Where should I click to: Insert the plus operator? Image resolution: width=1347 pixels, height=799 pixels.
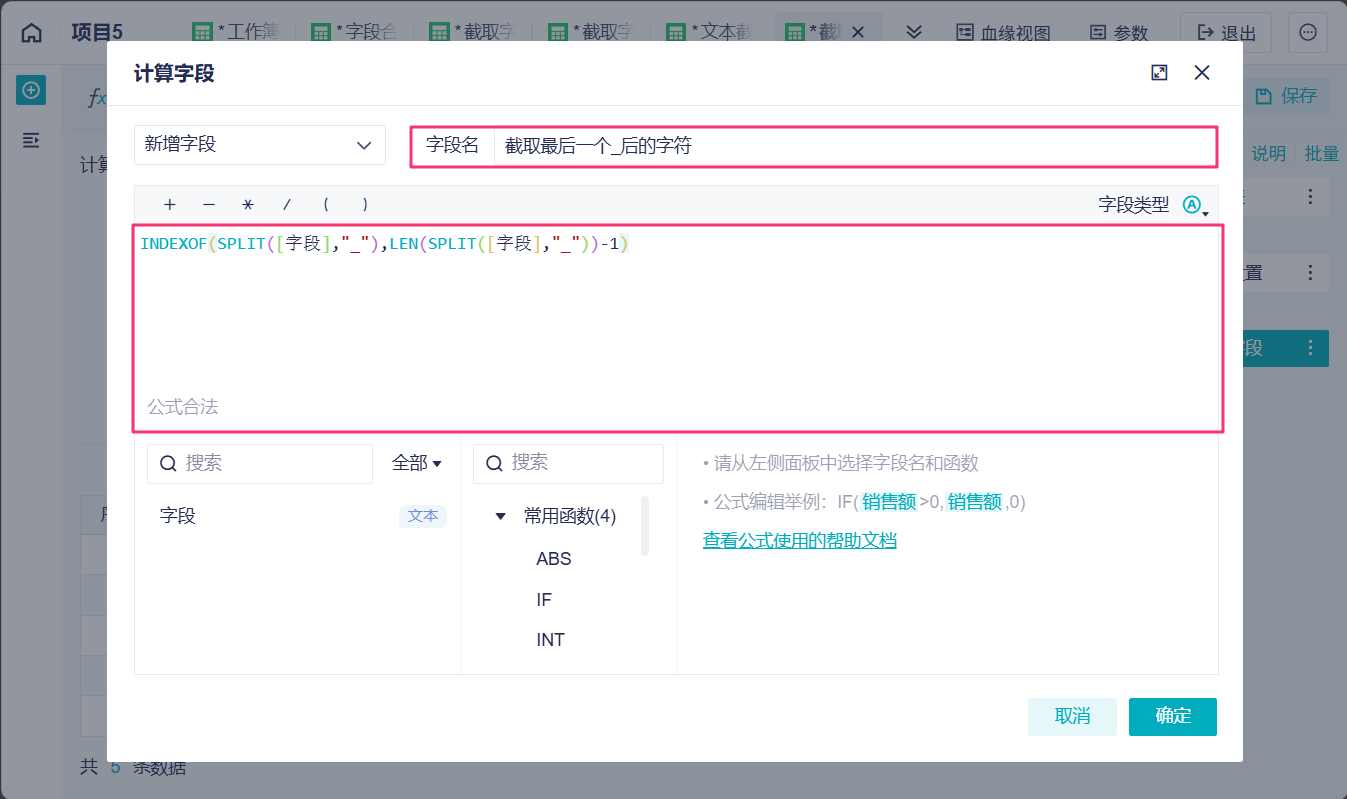[169, 205]
